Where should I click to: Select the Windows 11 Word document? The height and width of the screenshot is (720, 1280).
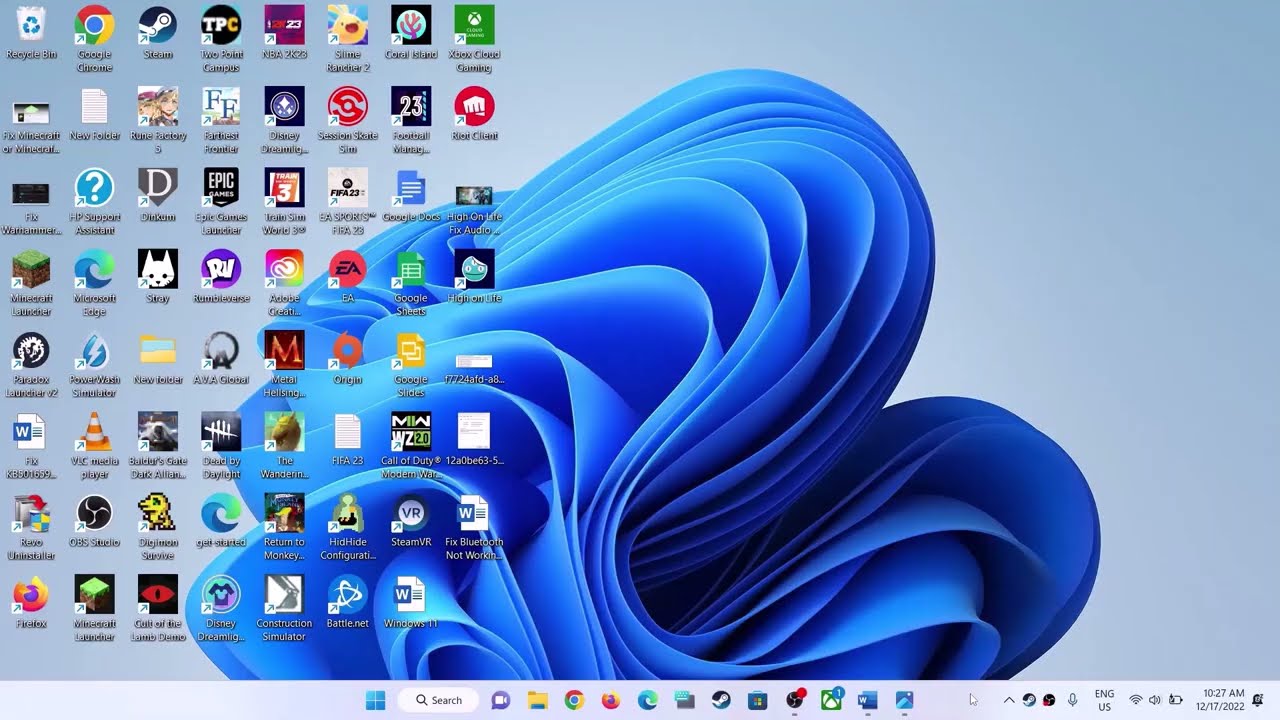[x=411, y=602]
